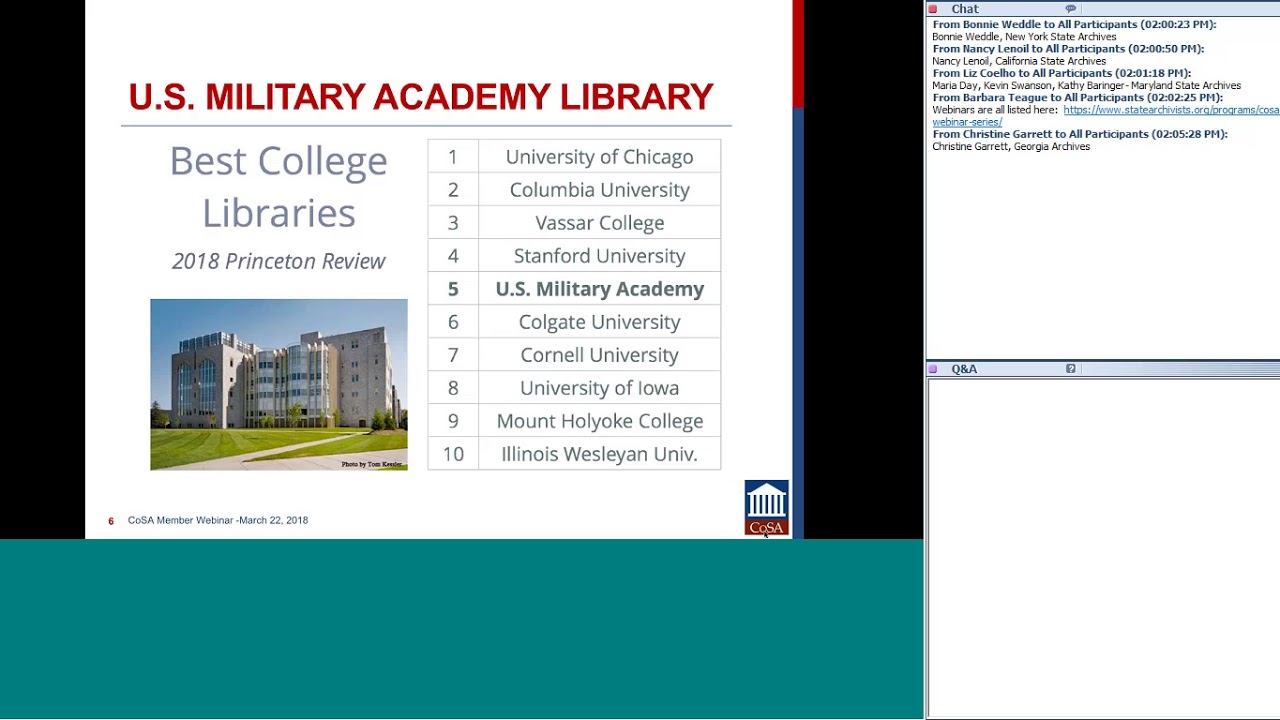
Task: Select the 'Illinois Wesleyan Univ.' table cell
Action: (x=600, y=454)
